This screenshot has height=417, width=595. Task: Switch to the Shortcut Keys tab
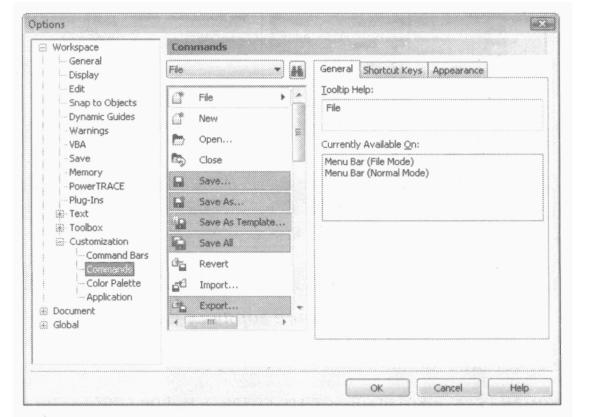(x=393, y=71)
